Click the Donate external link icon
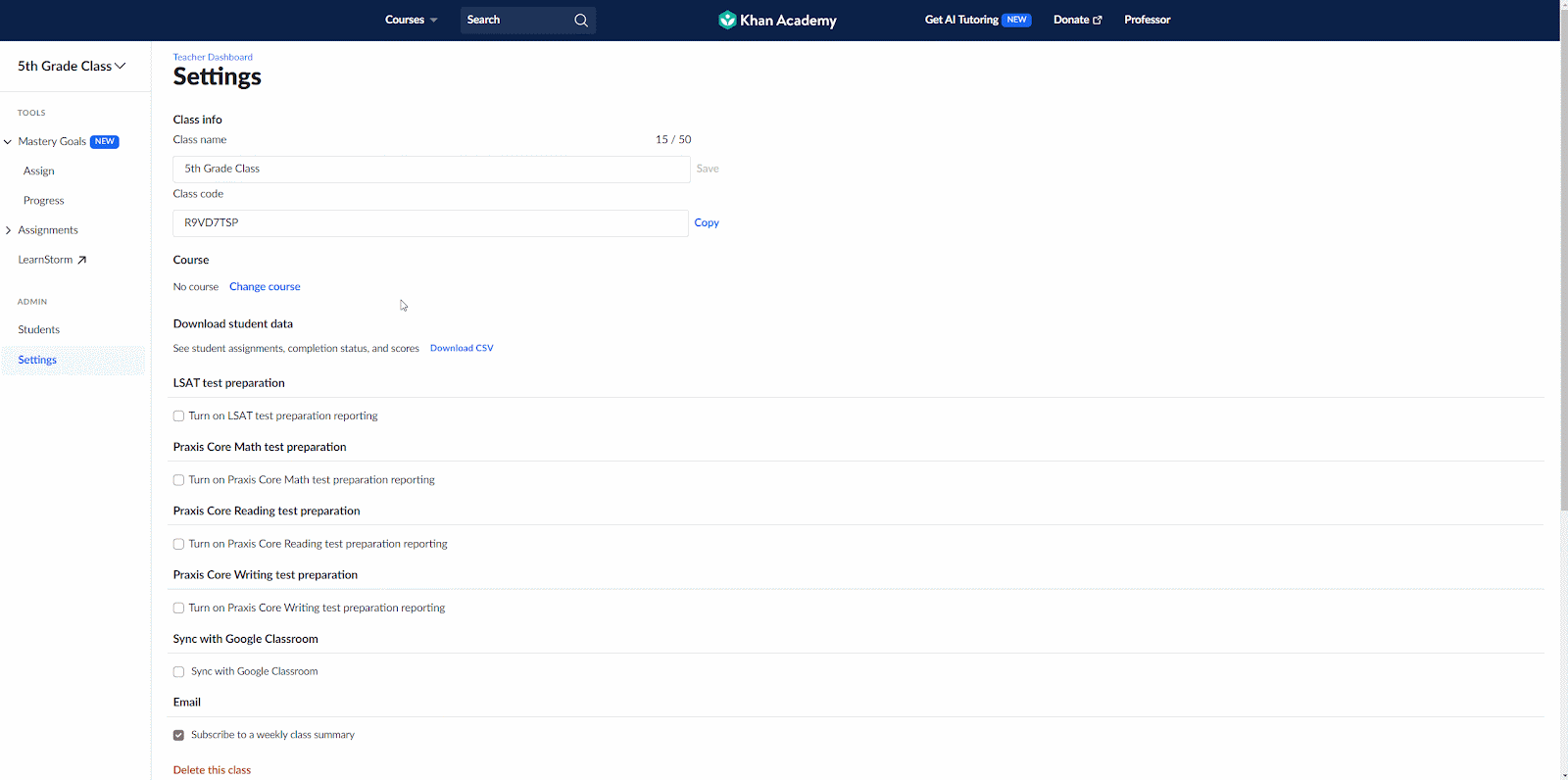Image resolution: width=1568 pixels, height=780 pixels. pyautogui.click(x=1098, y=21)
